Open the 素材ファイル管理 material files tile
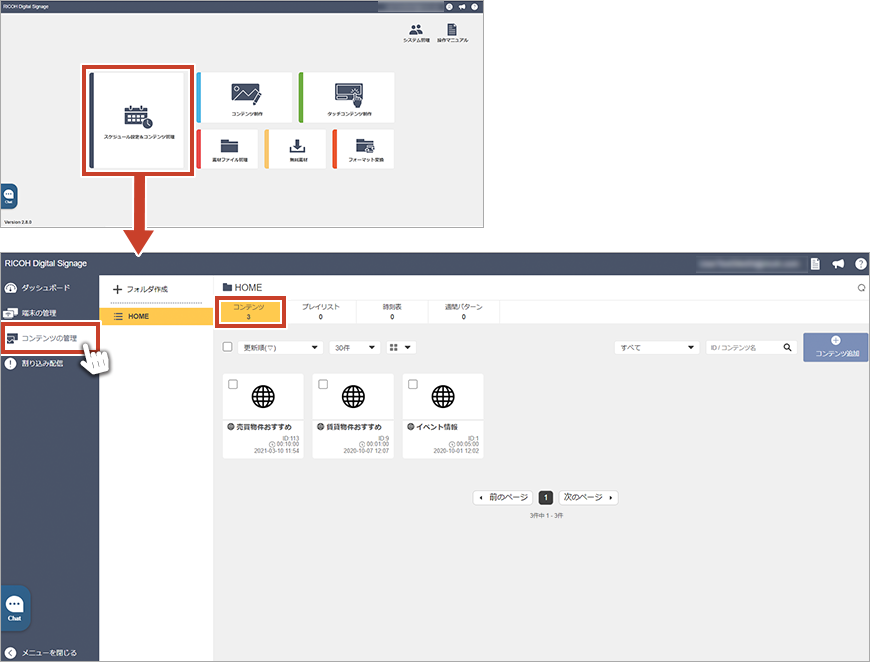The height and width of the screenshot is (662, 870). pyautogui.click(x=228, y=149)
